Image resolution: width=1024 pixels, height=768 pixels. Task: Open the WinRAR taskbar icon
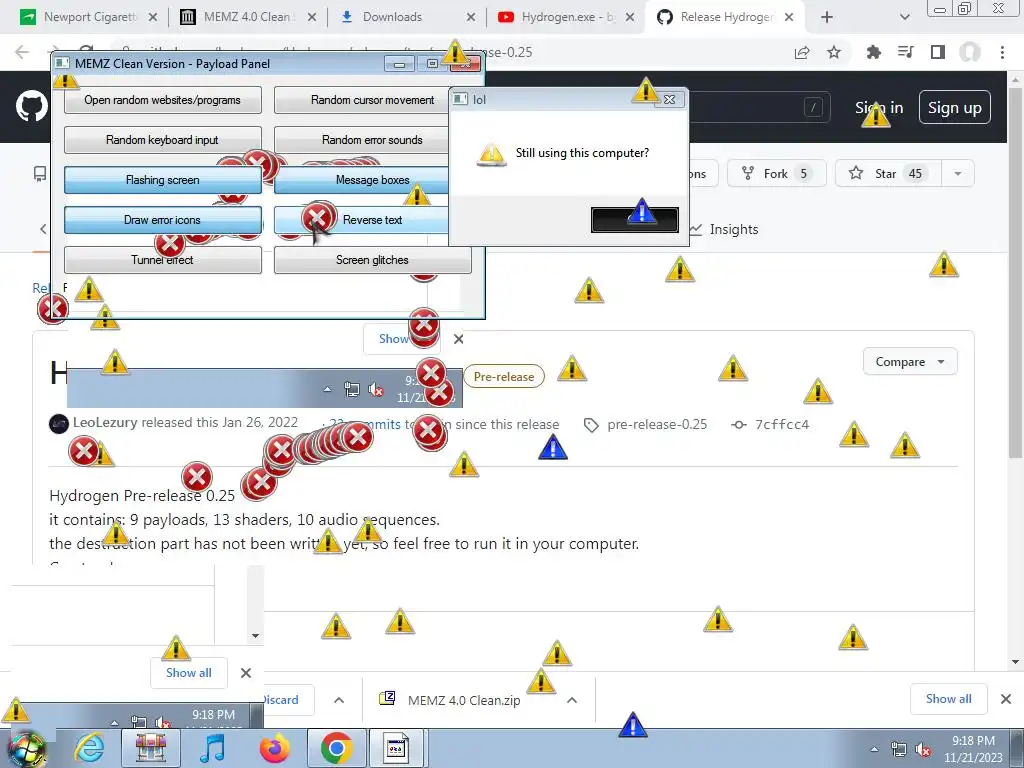coord(151,748)
